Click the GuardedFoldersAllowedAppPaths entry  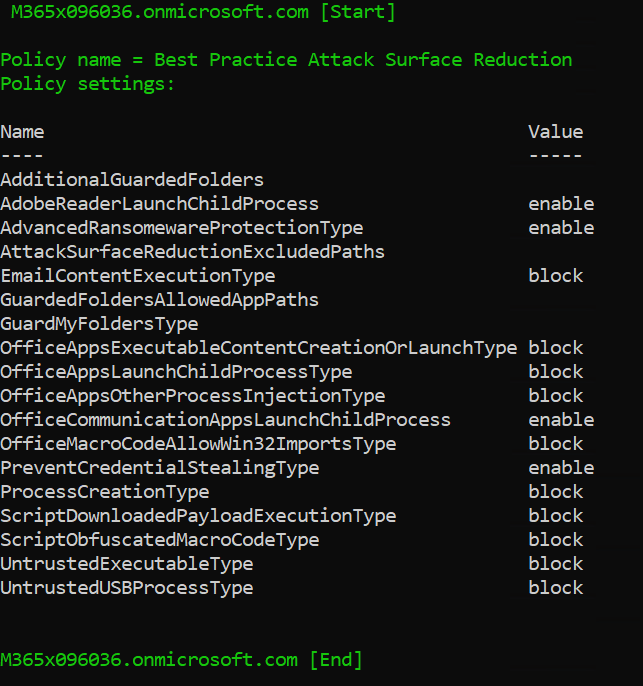(159, 300)
